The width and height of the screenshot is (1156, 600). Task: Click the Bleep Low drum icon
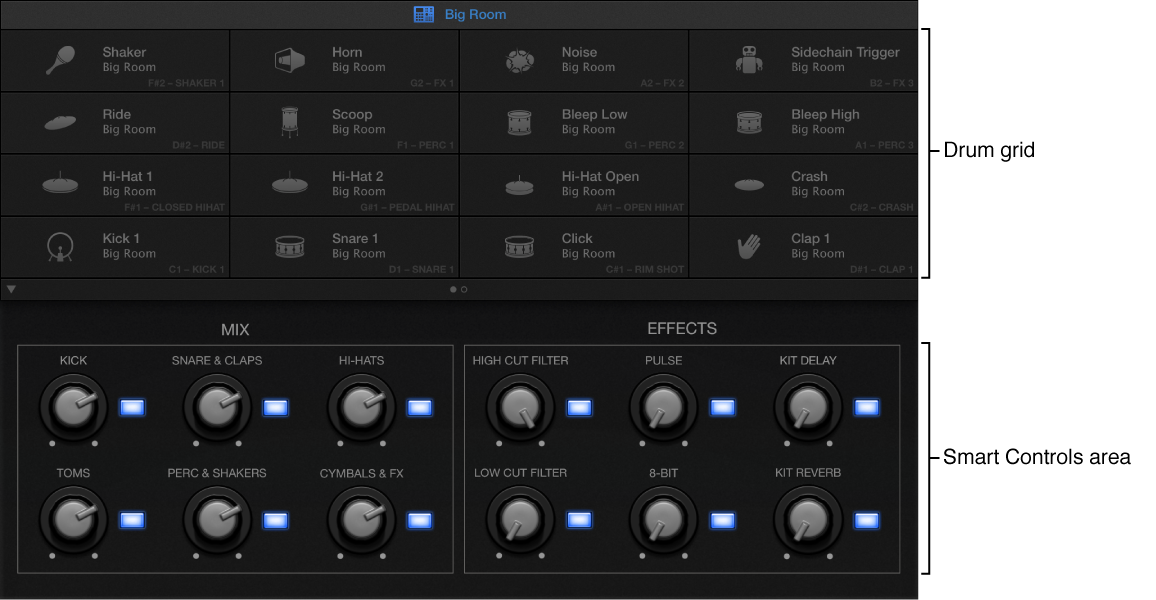(520, 120)
